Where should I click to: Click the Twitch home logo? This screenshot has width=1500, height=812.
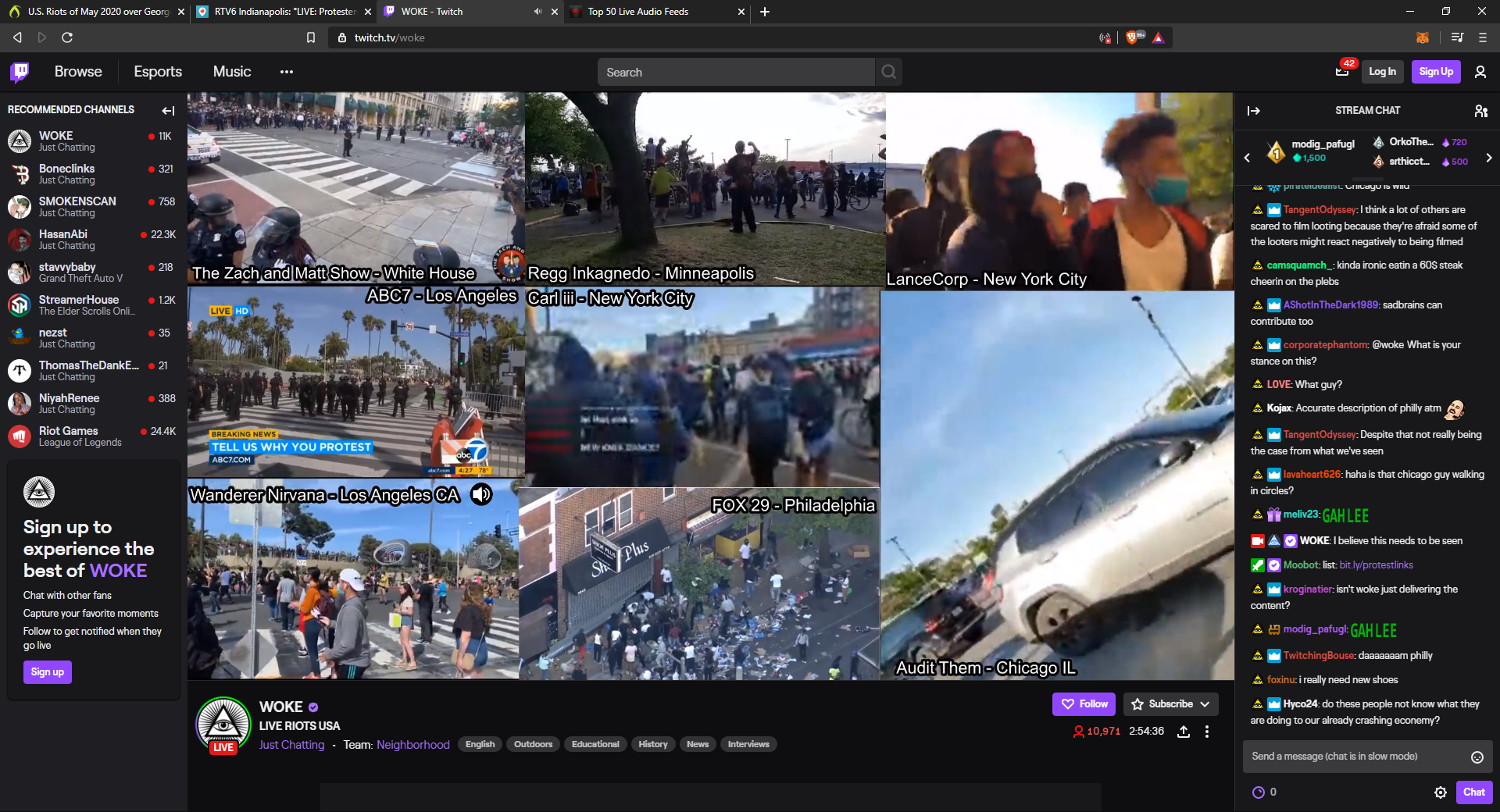coord(20,72)
